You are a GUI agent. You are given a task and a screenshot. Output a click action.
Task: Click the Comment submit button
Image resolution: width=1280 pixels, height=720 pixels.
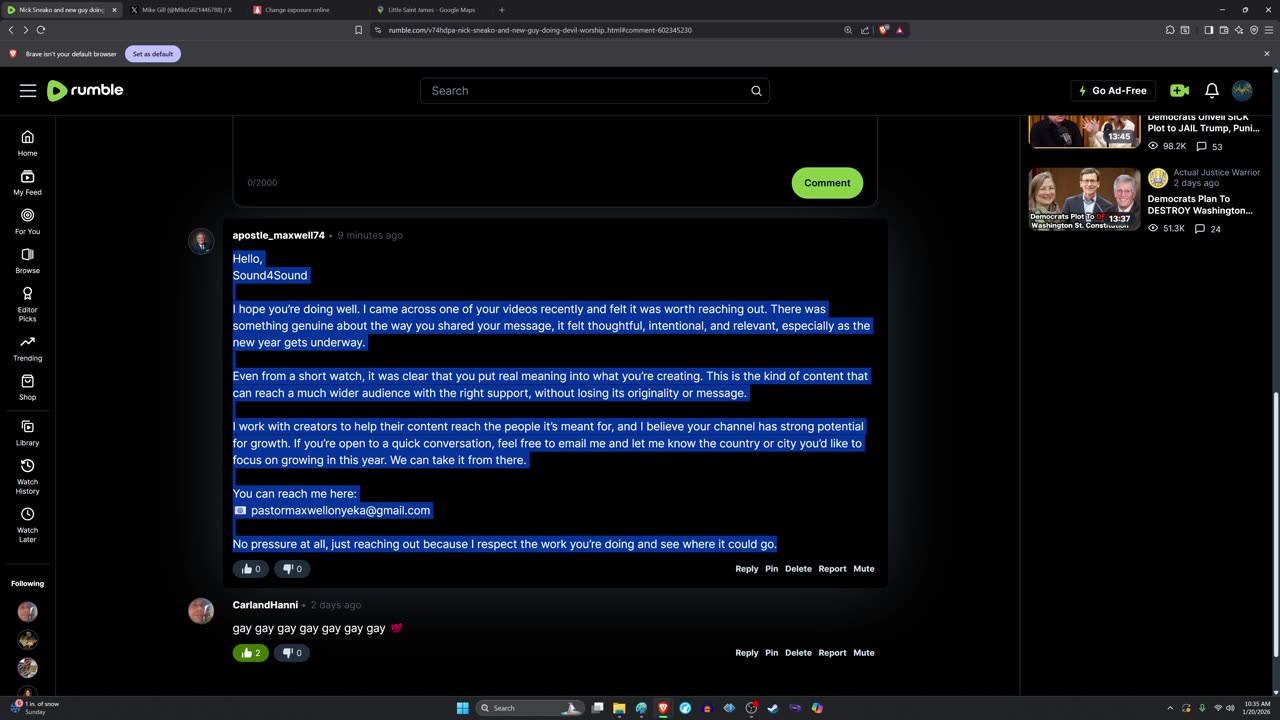click(x=827, y=183)
